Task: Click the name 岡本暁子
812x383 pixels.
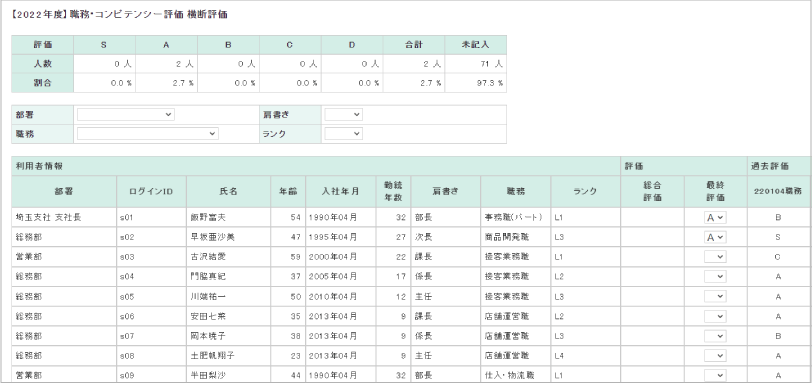Action: 208,336
